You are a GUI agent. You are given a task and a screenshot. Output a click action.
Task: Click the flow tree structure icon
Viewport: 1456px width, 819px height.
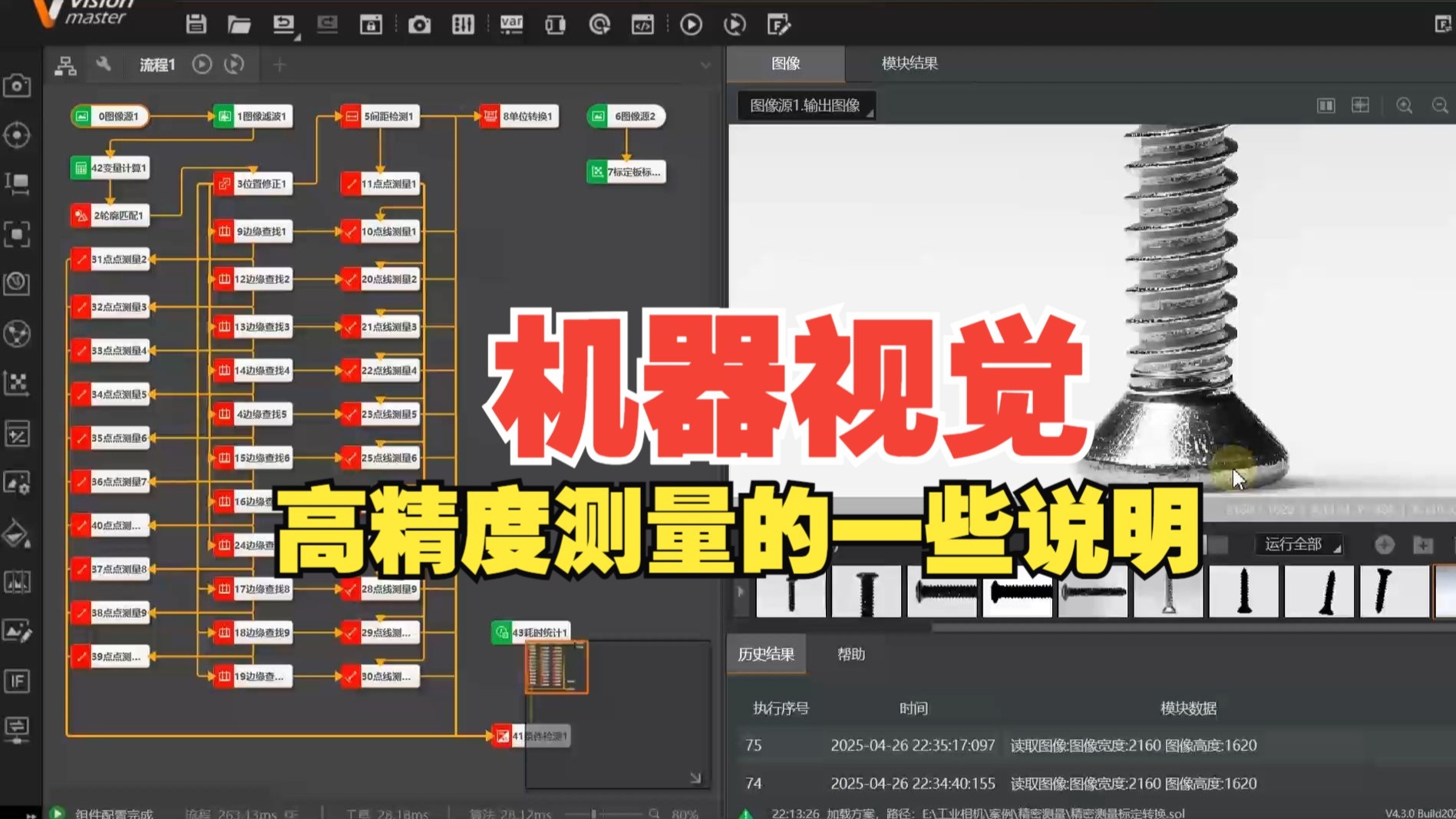pyautogui.click(x=66, y=65)
